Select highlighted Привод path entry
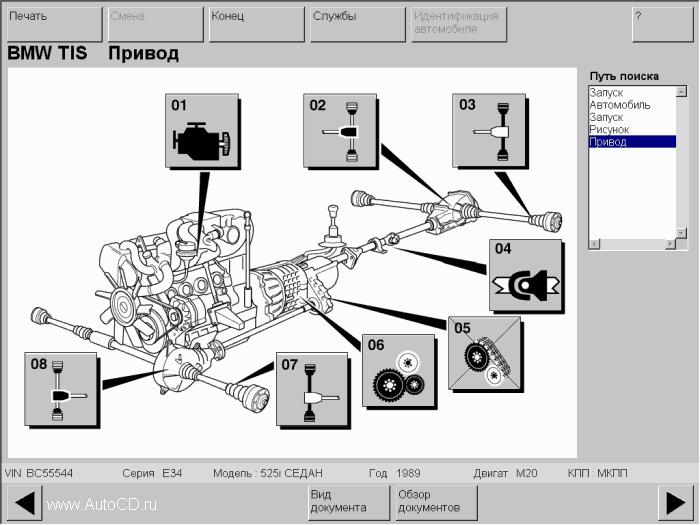The image size is (700, 525). coord(632,142)
